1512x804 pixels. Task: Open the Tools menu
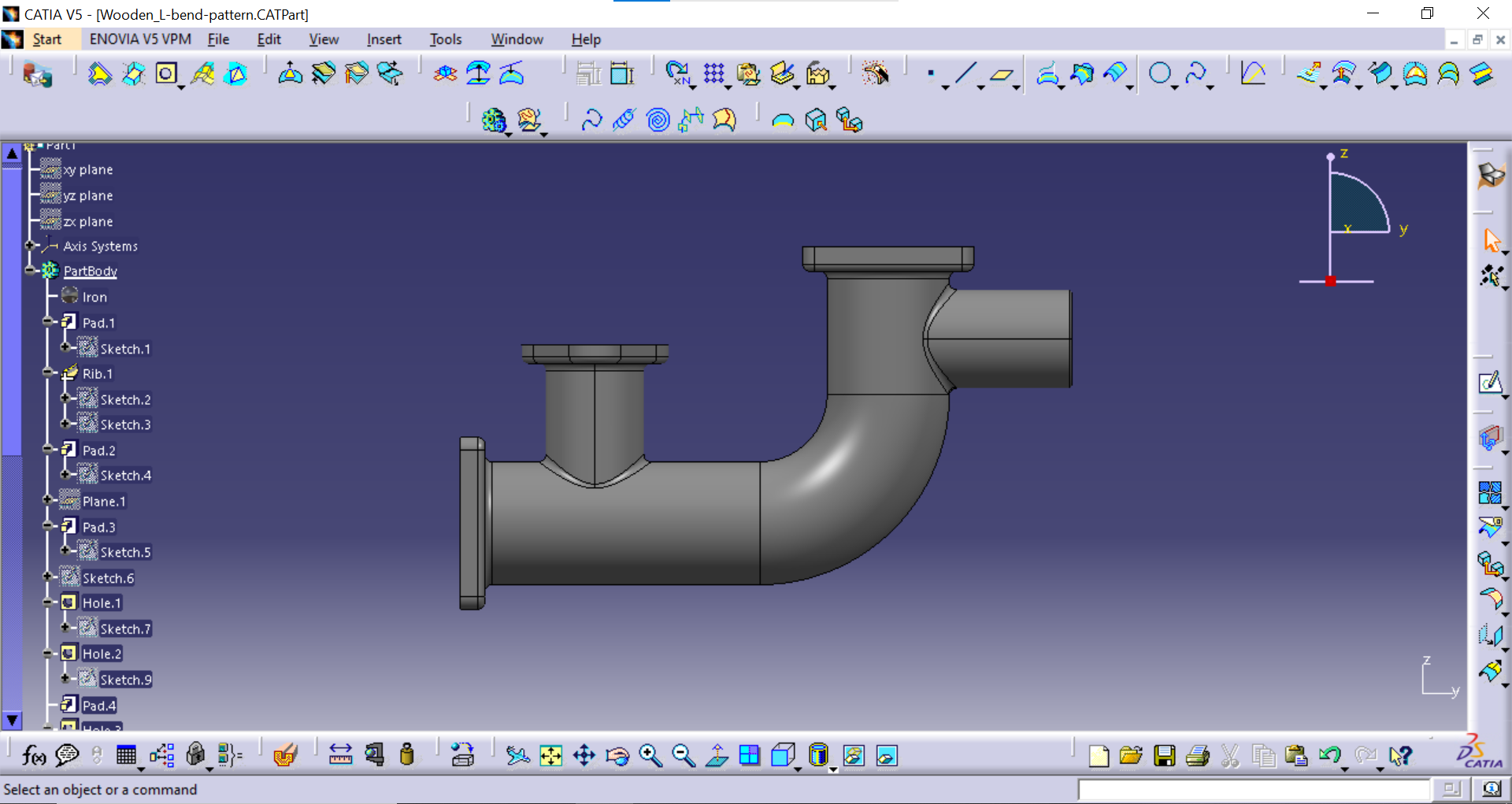pos(446,39)
